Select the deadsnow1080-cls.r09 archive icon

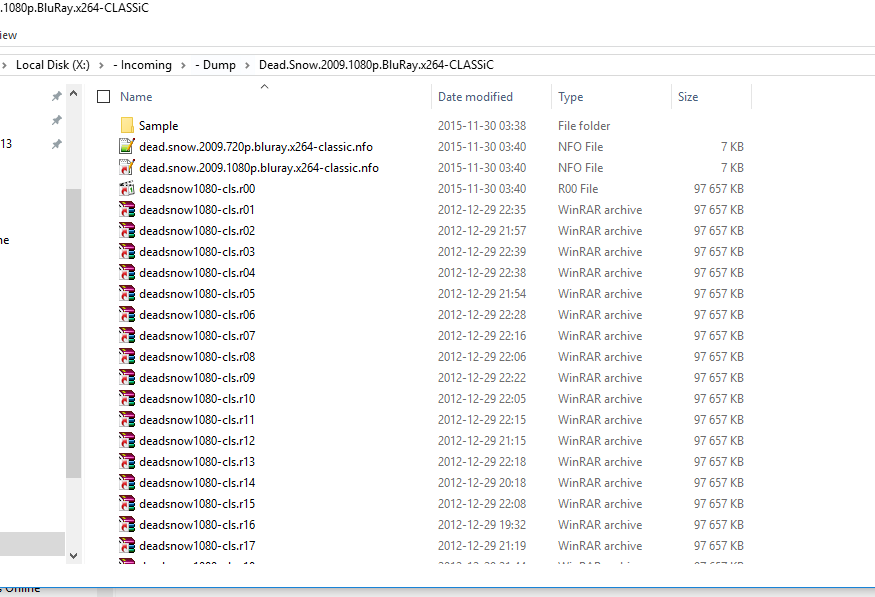[127, 378]
